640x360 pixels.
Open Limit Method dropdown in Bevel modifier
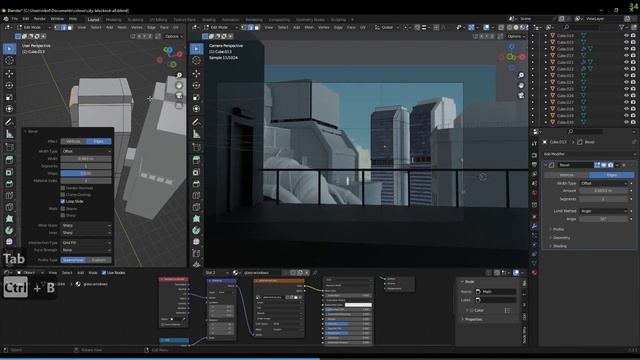(x=604, y=211)
